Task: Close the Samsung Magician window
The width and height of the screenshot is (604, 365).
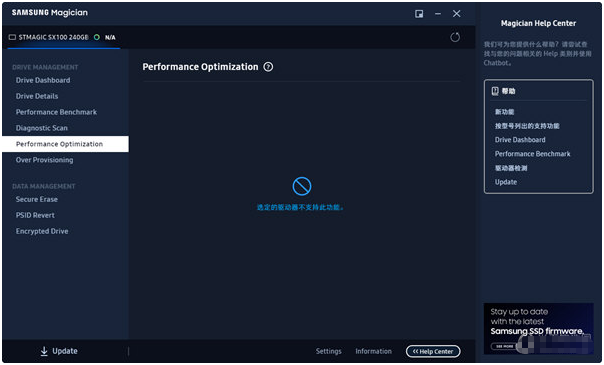Action: (456, 14)
